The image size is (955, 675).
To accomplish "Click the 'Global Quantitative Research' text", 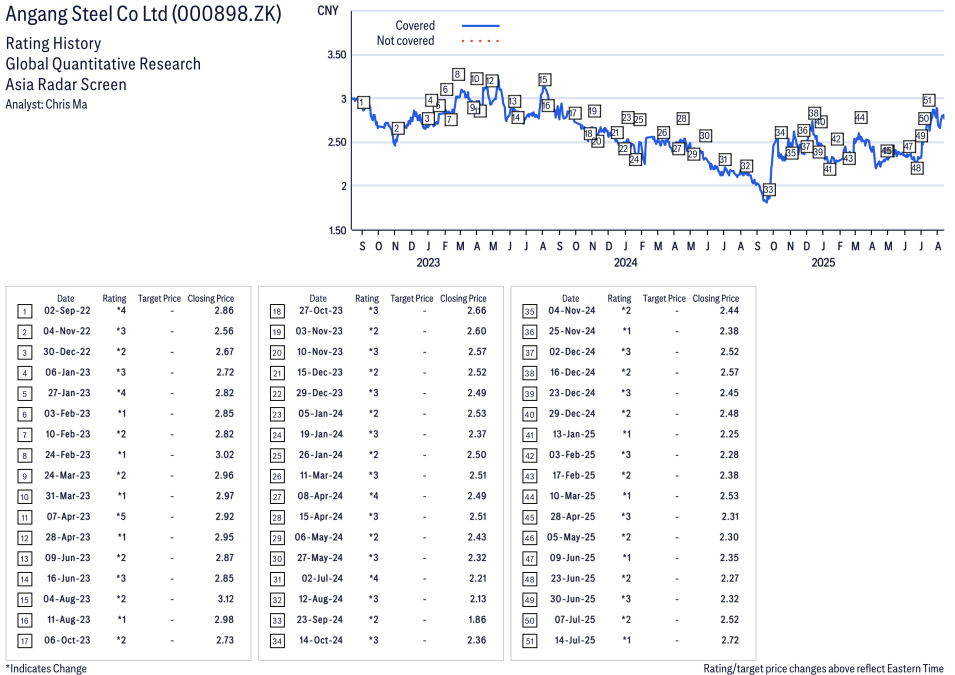I will (x=103, y=64).
